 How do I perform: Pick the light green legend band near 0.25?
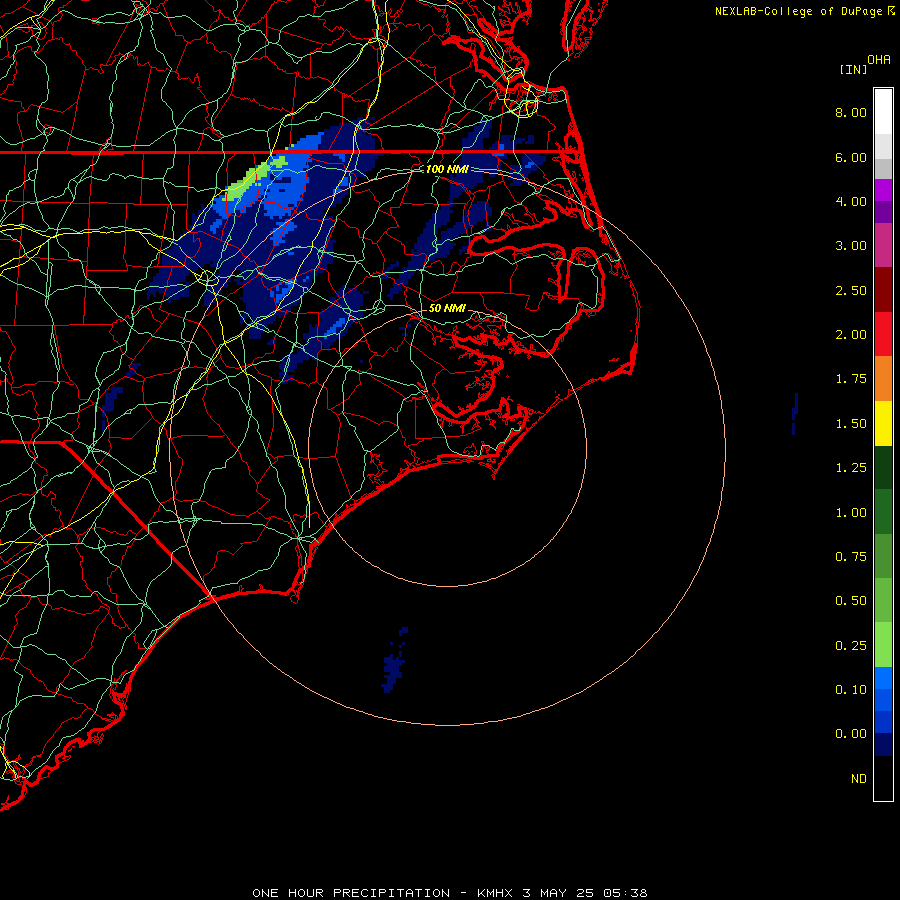[x=883, y=645]
